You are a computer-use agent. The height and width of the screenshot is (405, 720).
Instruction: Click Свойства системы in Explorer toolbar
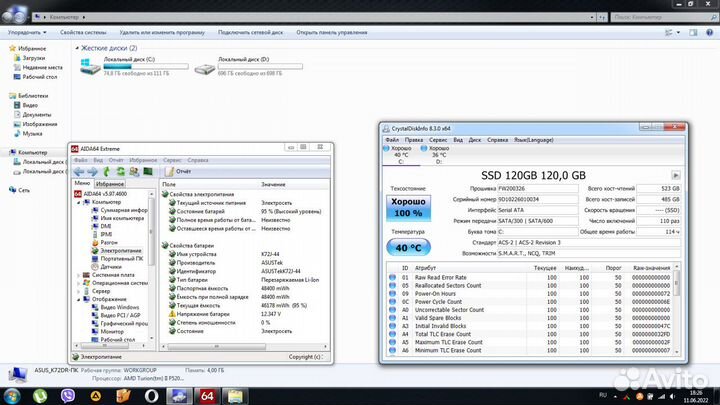[x=83, y=32]
